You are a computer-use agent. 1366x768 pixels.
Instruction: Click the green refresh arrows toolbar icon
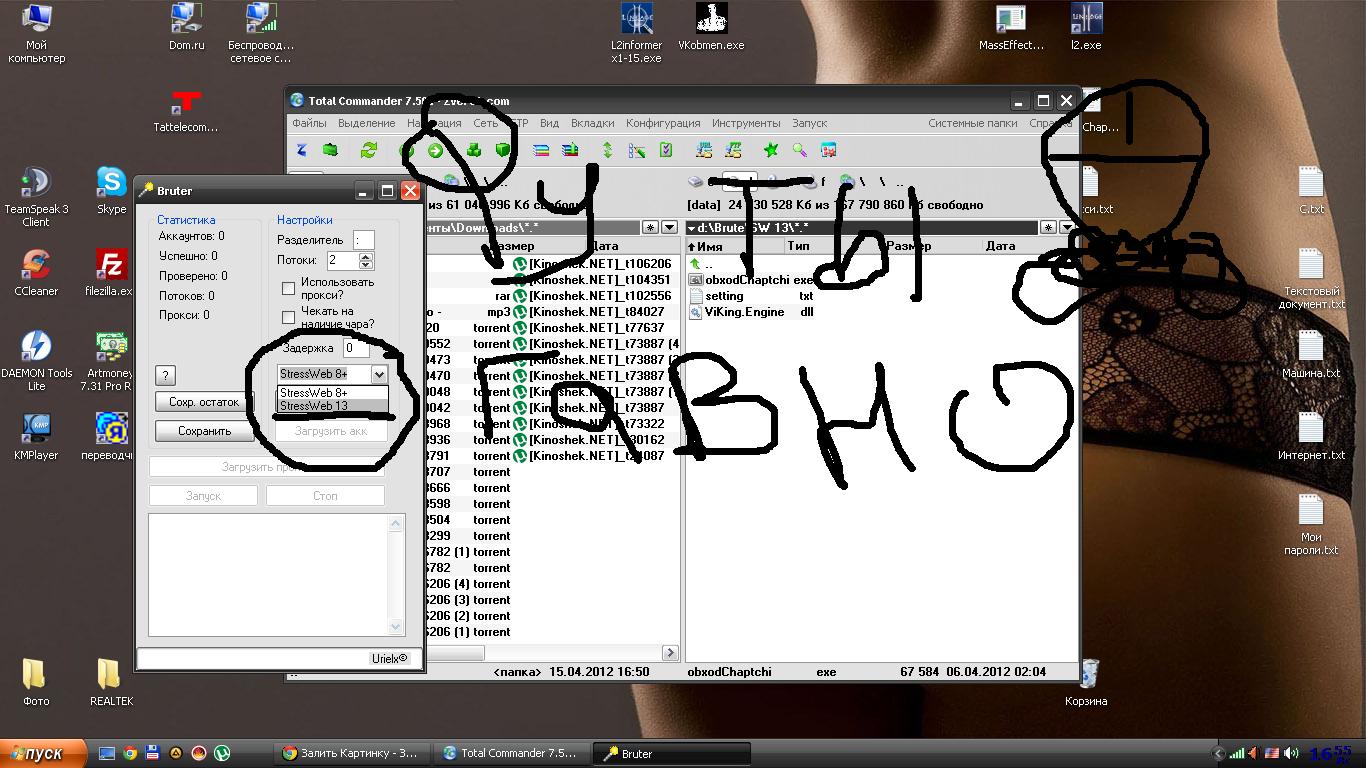pos(369,150)
